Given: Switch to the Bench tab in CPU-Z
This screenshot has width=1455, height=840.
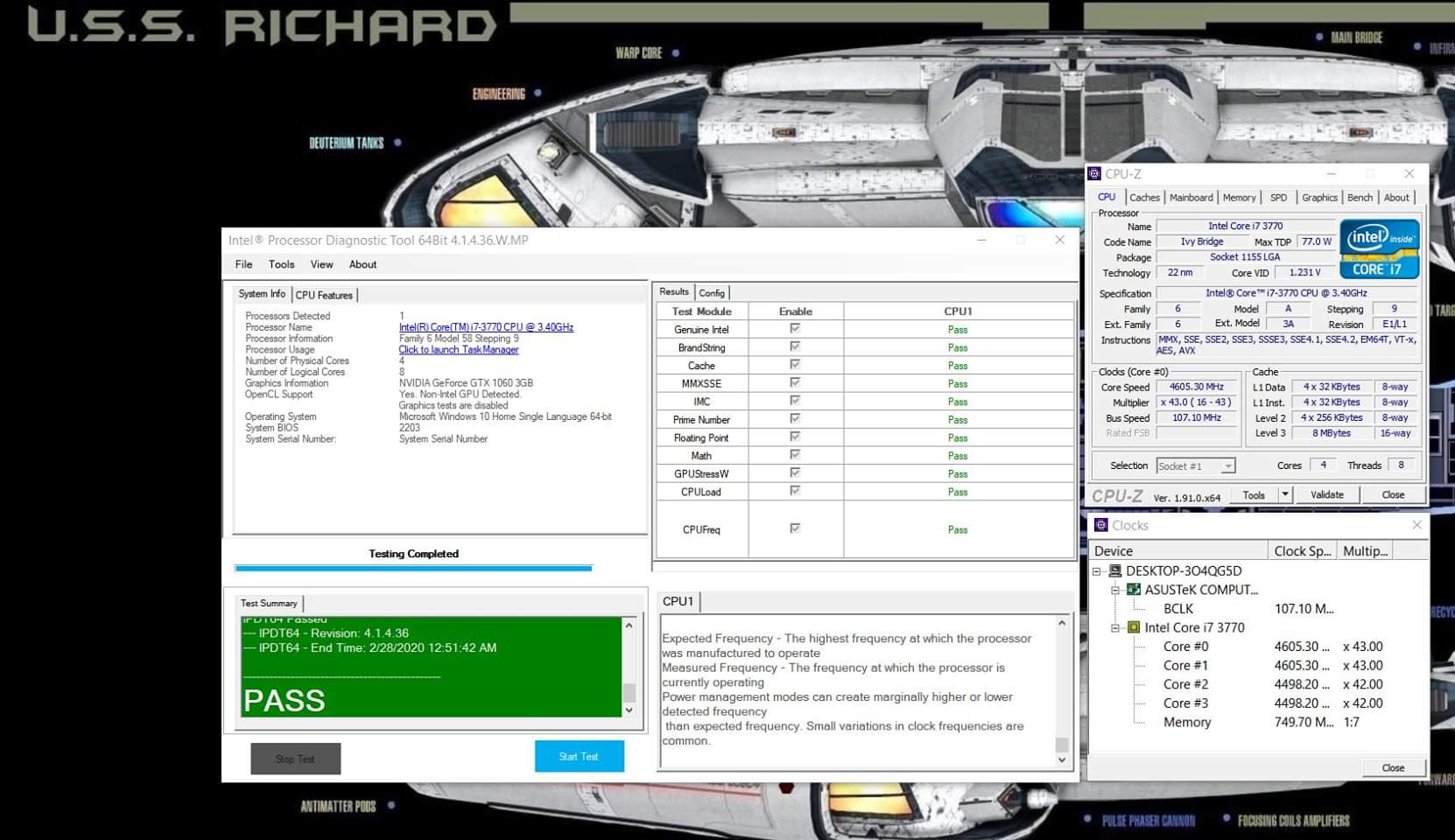Looking at the screenshot, I should coord(1360,198).
